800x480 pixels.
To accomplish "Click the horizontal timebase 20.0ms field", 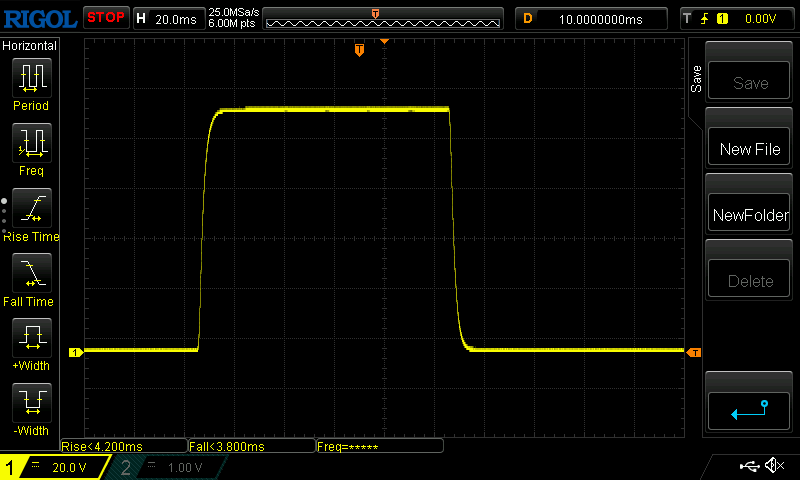I will click(168, 18).
